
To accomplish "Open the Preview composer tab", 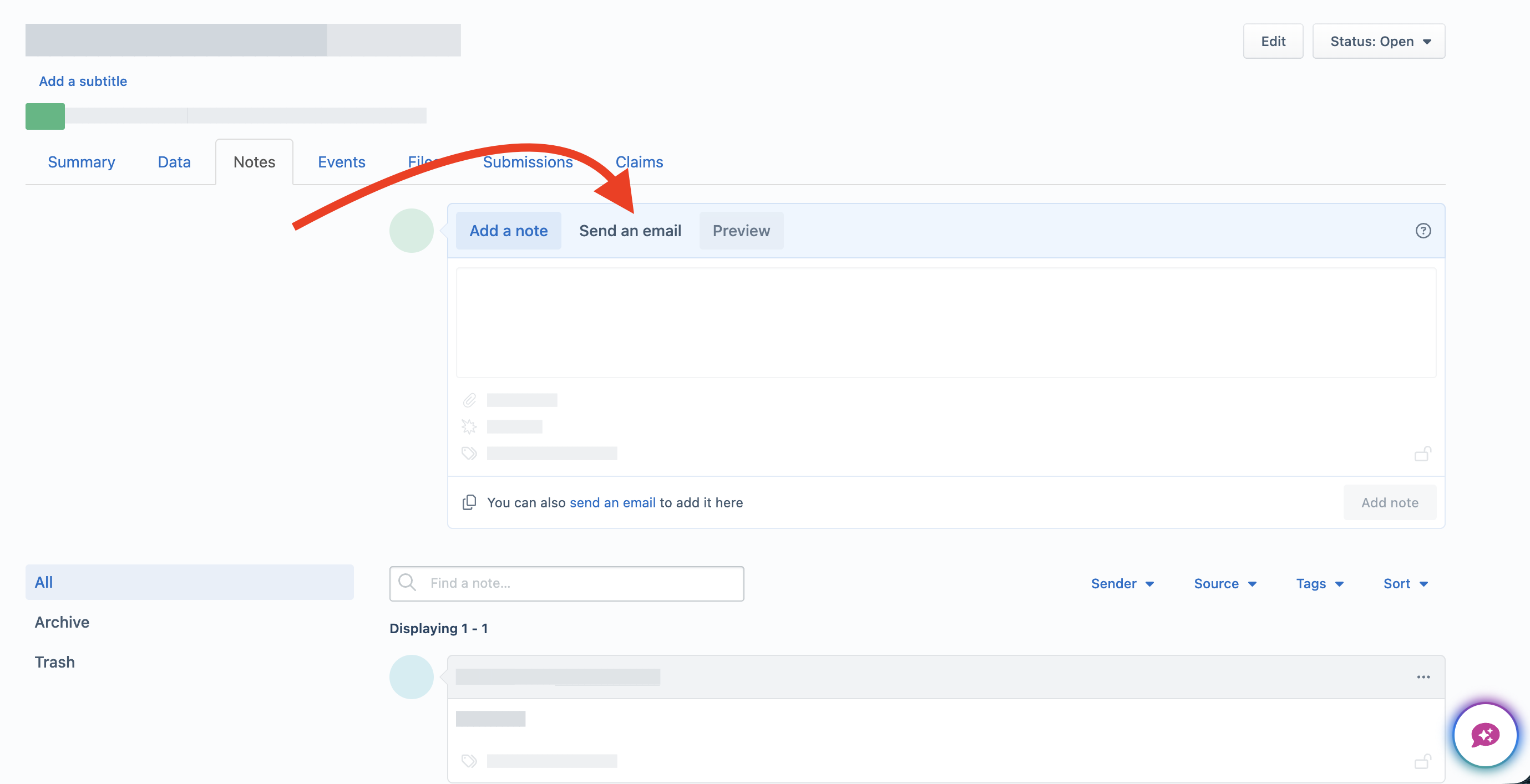I will pos(741,231).
